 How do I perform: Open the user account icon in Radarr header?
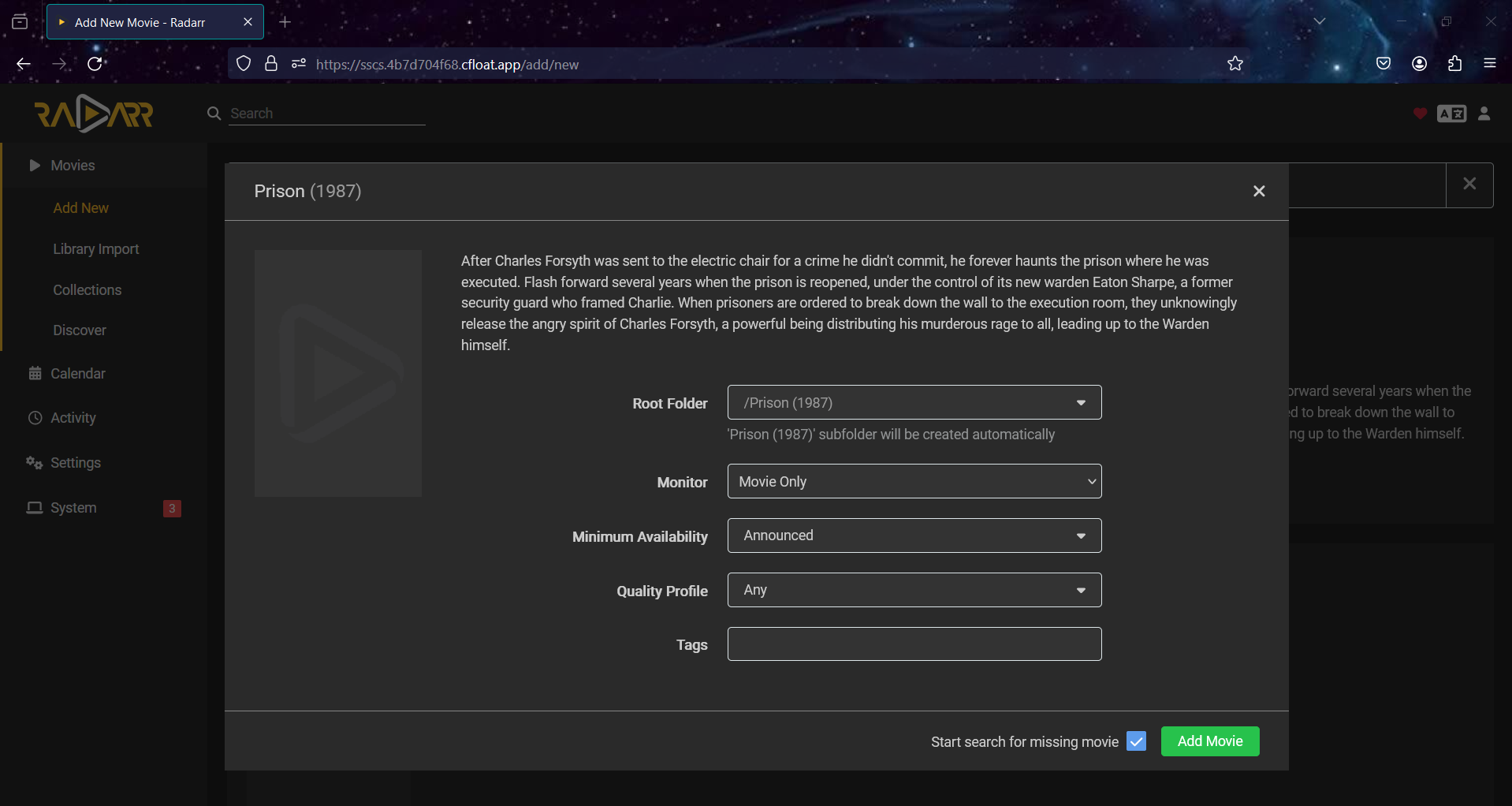[1484, 114]
